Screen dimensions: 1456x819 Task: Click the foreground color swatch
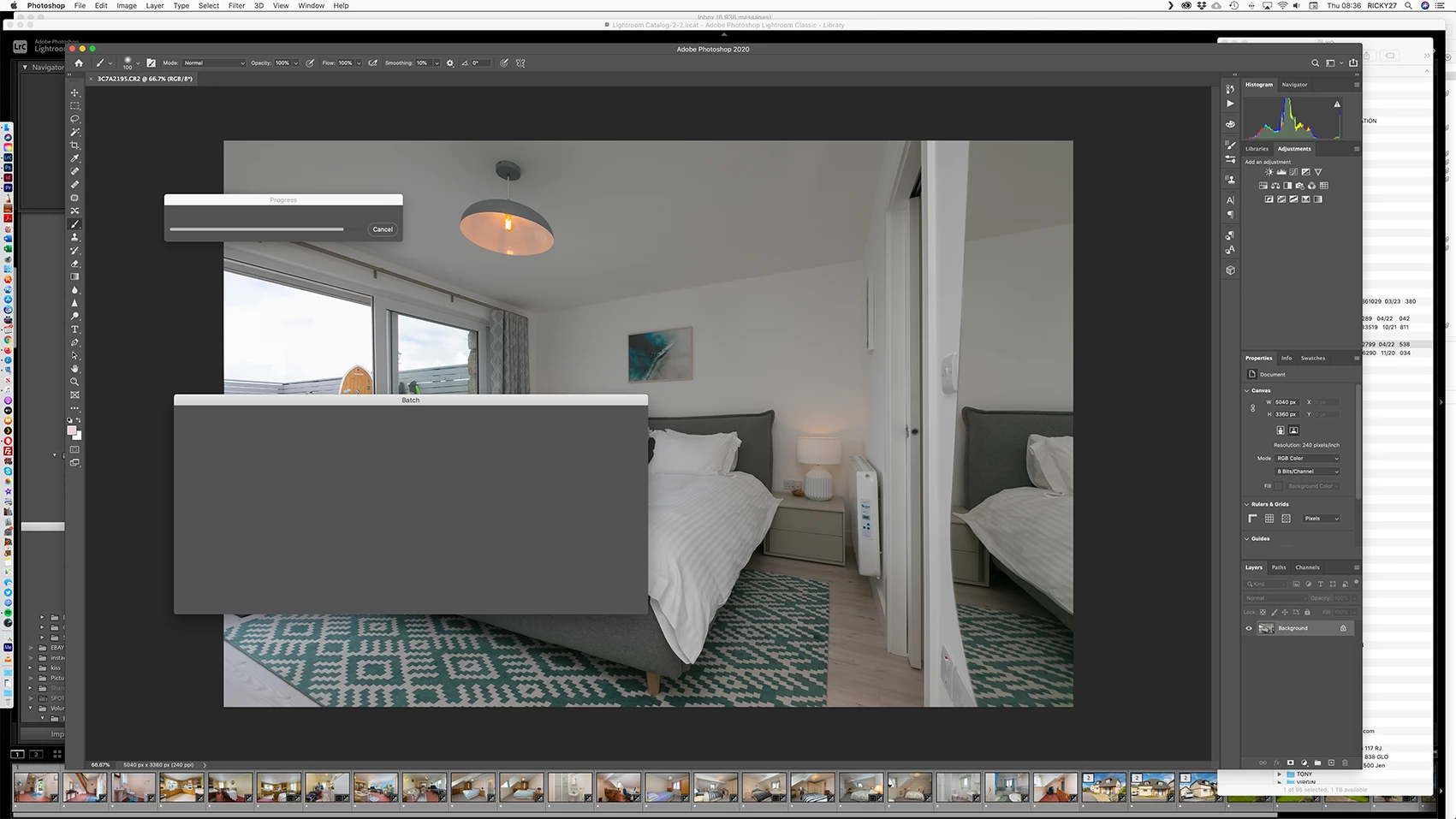72,430
